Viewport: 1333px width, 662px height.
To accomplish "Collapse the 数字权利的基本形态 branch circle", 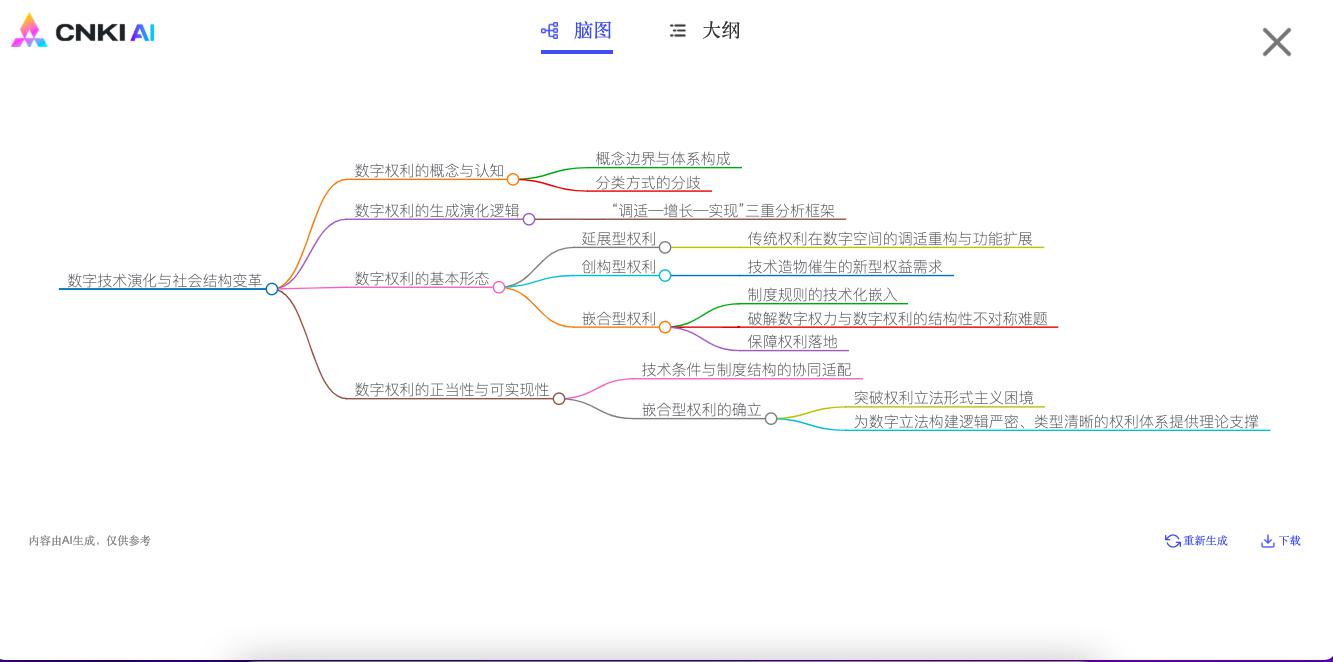I will click(x=499, y=287).
